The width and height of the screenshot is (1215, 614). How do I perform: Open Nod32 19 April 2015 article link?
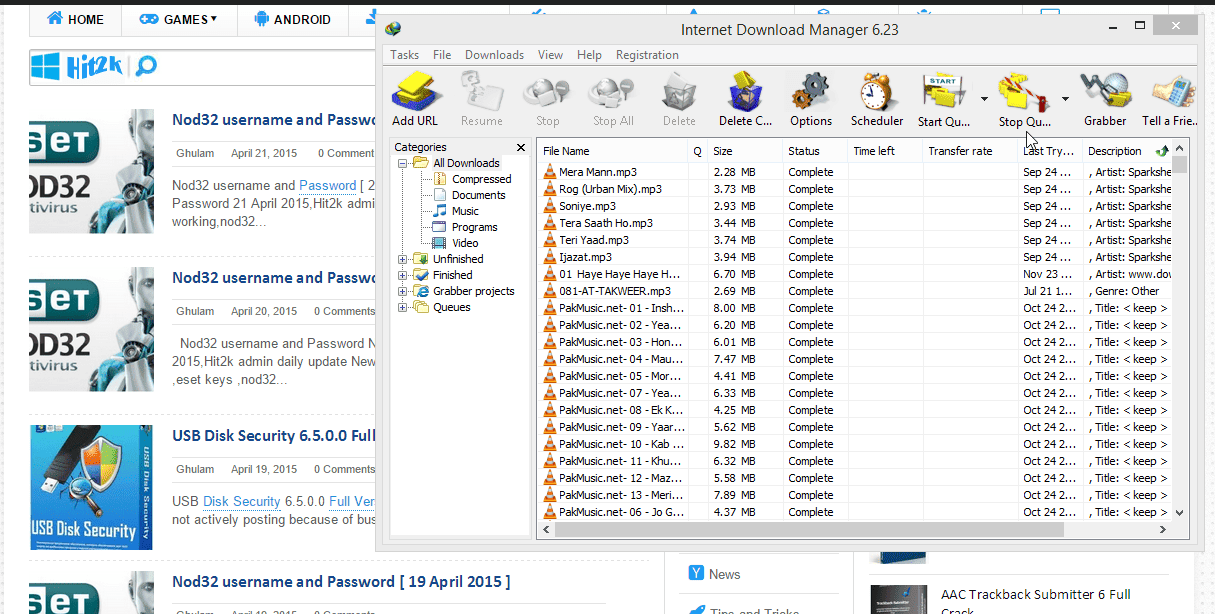[x=341, y=582]
